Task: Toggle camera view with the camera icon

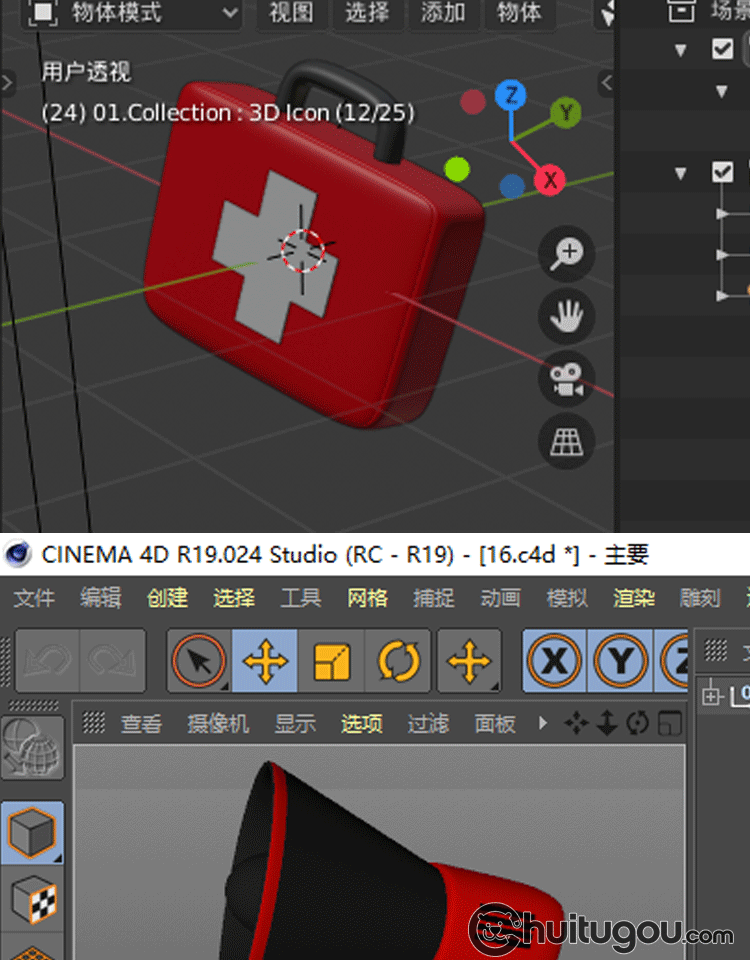Action: pyautogui.click(x=567, y=380)
